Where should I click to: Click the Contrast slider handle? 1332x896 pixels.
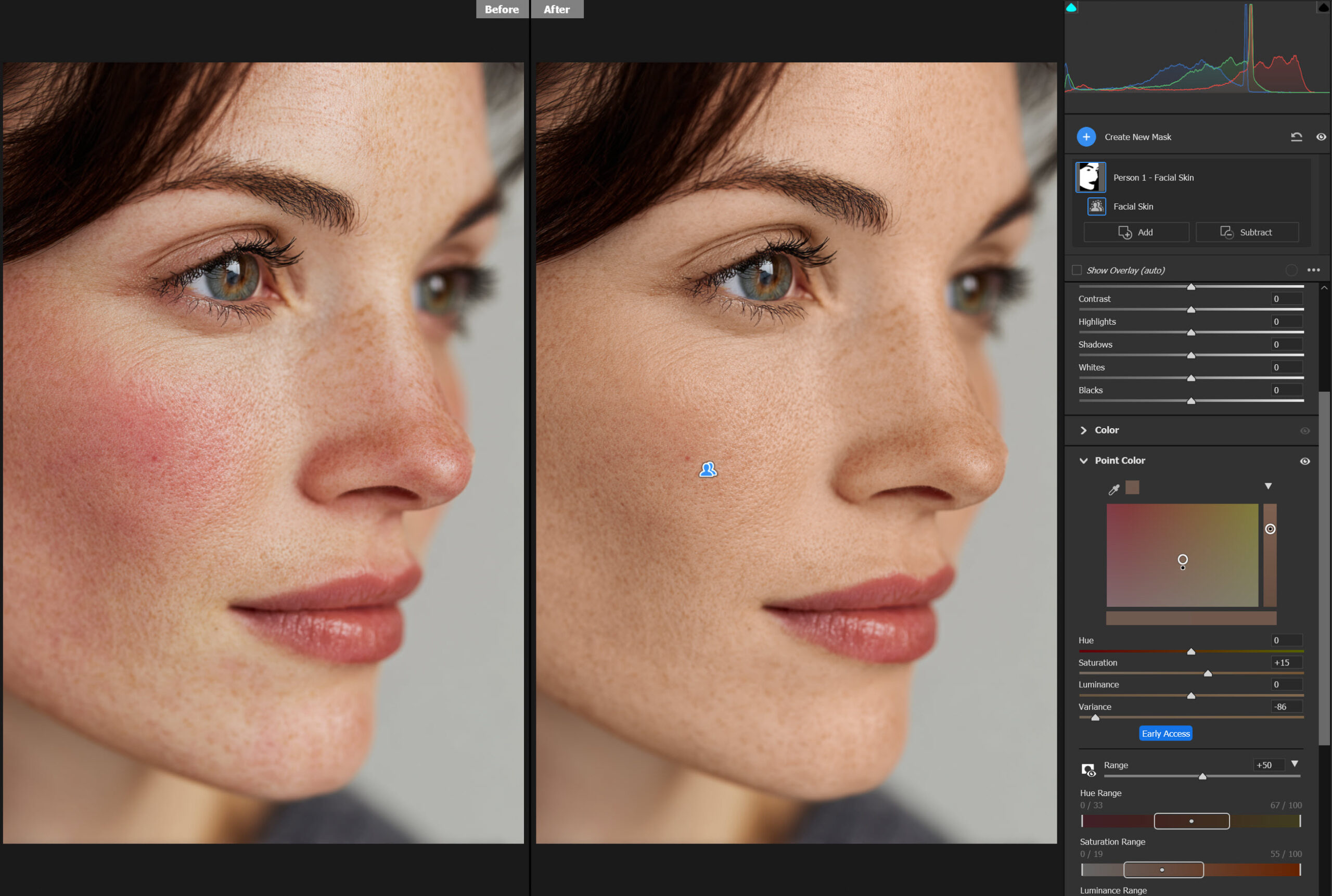tap(1191, 309)
